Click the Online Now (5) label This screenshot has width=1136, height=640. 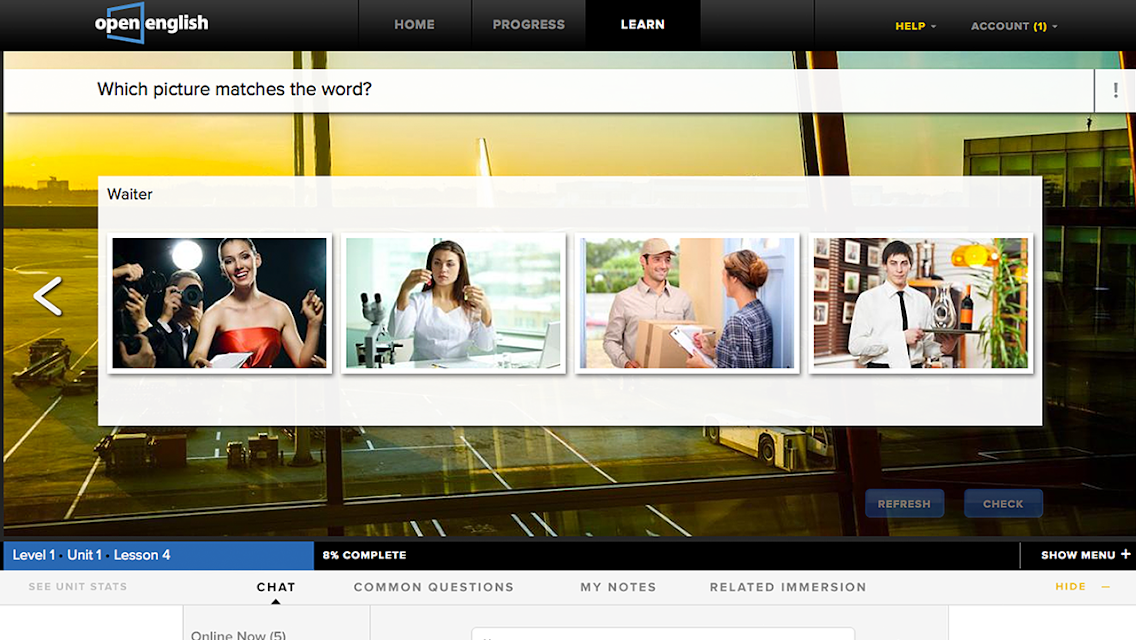click(238, 635)
